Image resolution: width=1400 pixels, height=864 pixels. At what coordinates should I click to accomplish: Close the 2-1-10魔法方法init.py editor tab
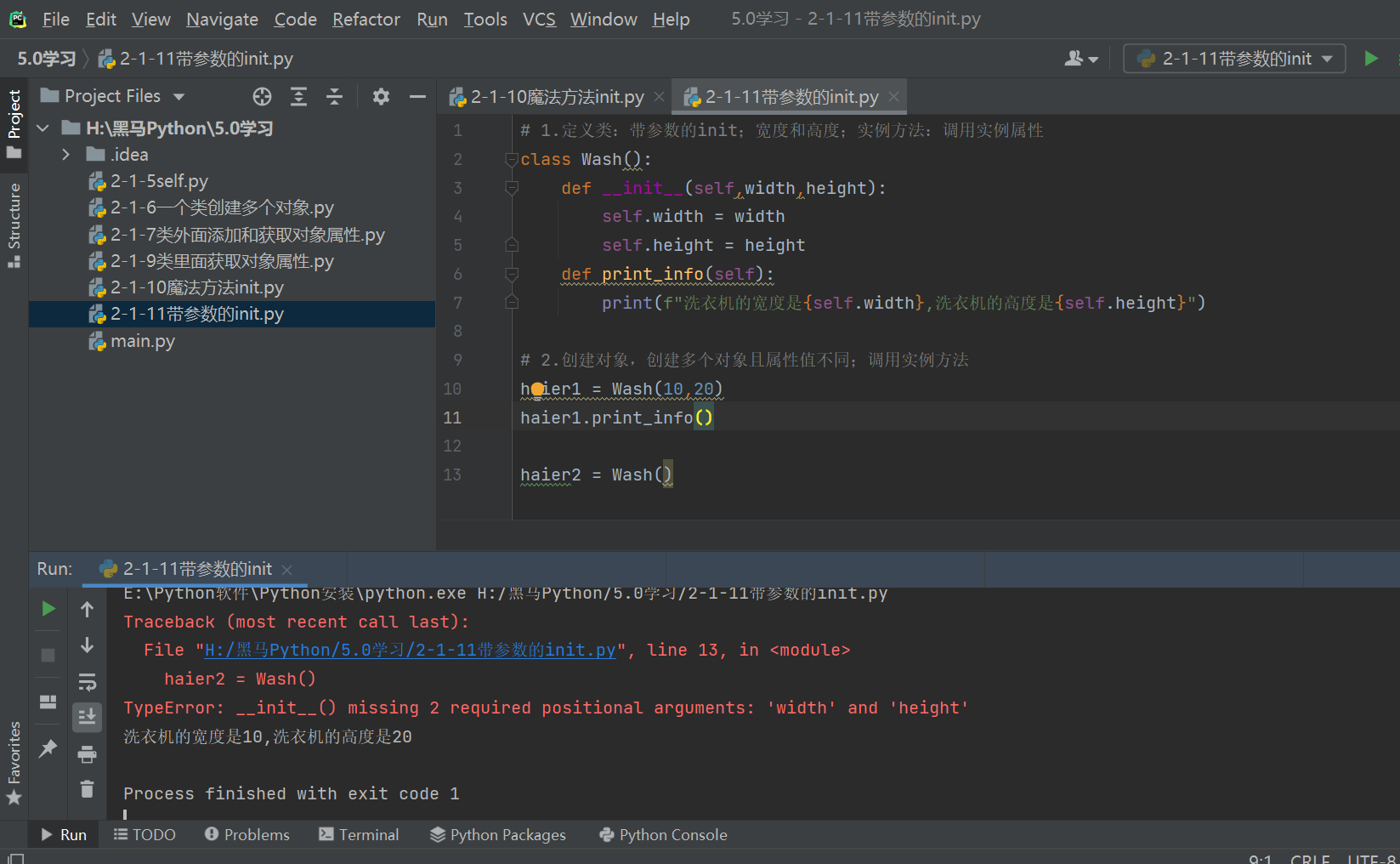[659, 97]
